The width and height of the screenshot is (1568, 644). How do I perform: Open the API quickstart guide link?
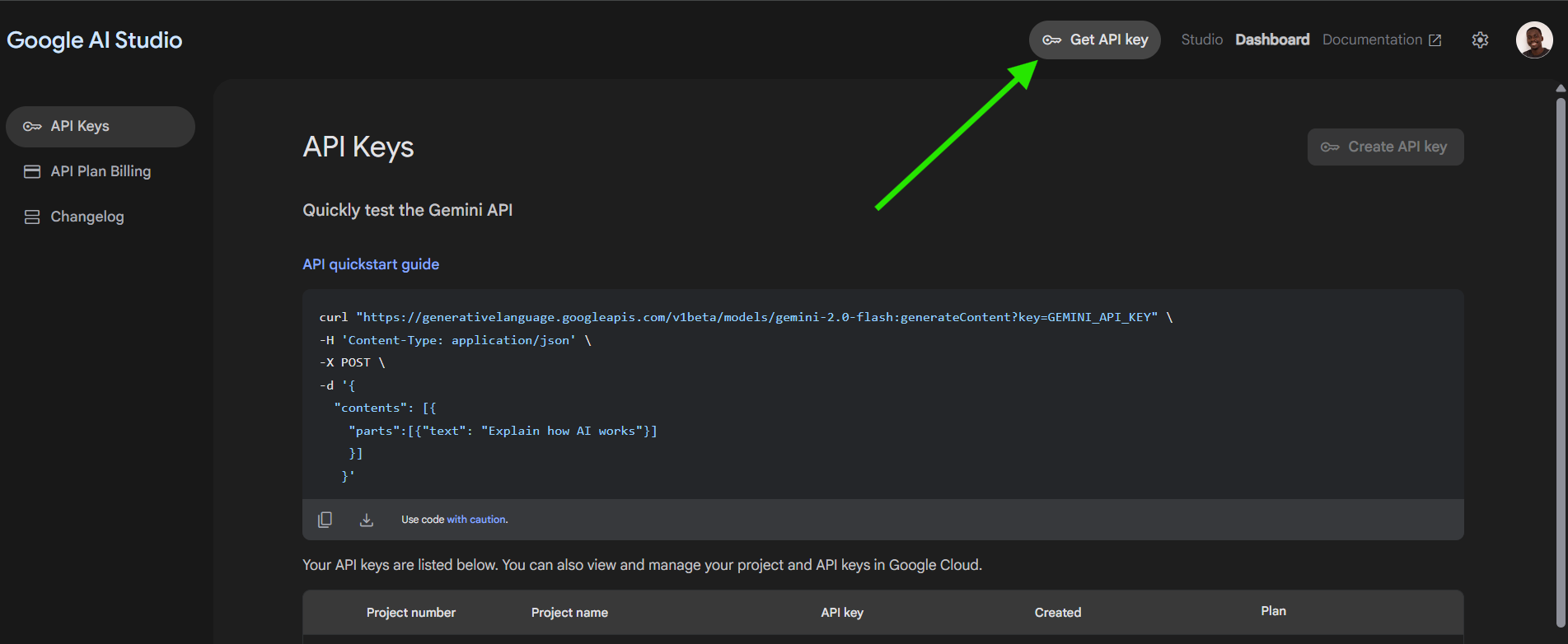tap(371, 264)
